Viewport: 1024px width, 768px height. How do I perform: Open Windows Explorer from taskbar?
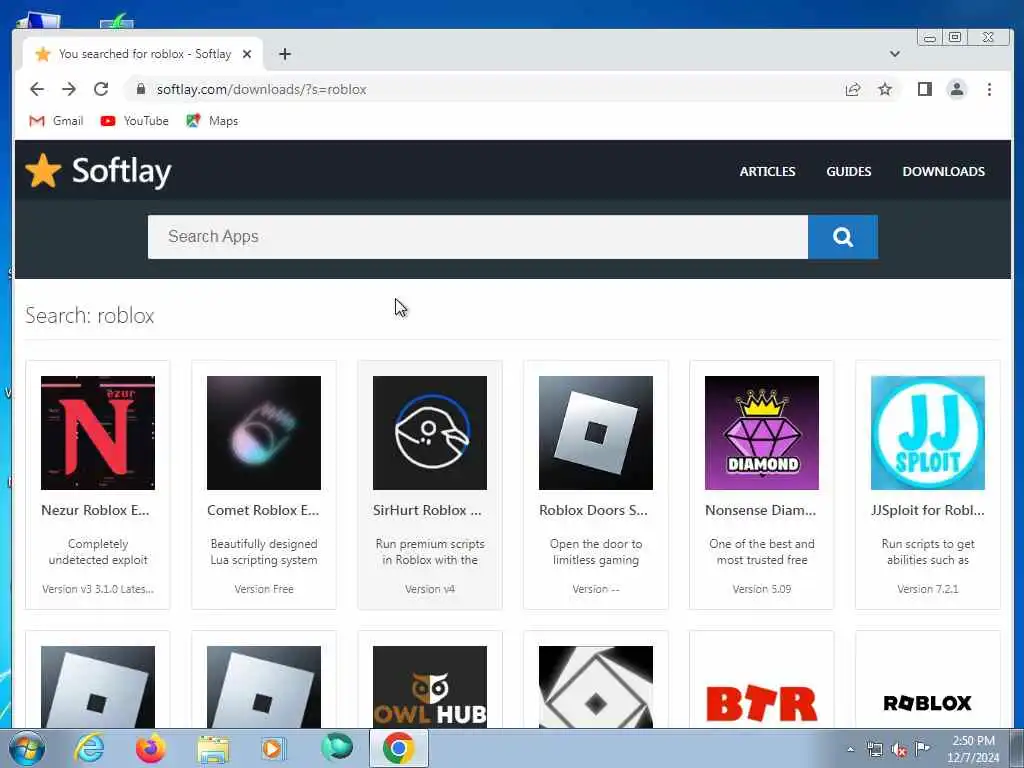(213, 749)
